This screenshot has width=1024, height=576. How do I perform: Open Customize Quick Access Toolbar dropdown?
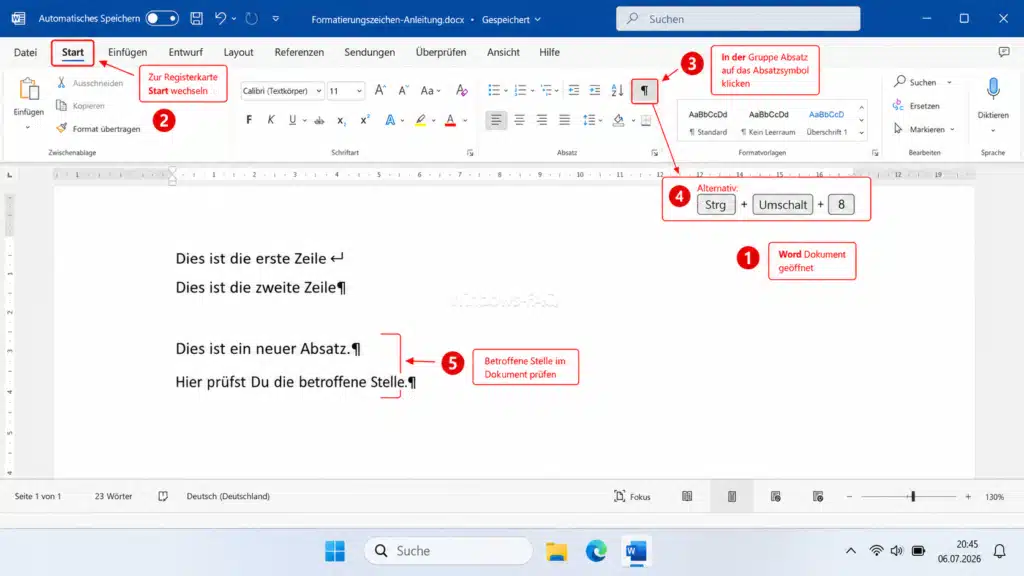pos(276,19)
